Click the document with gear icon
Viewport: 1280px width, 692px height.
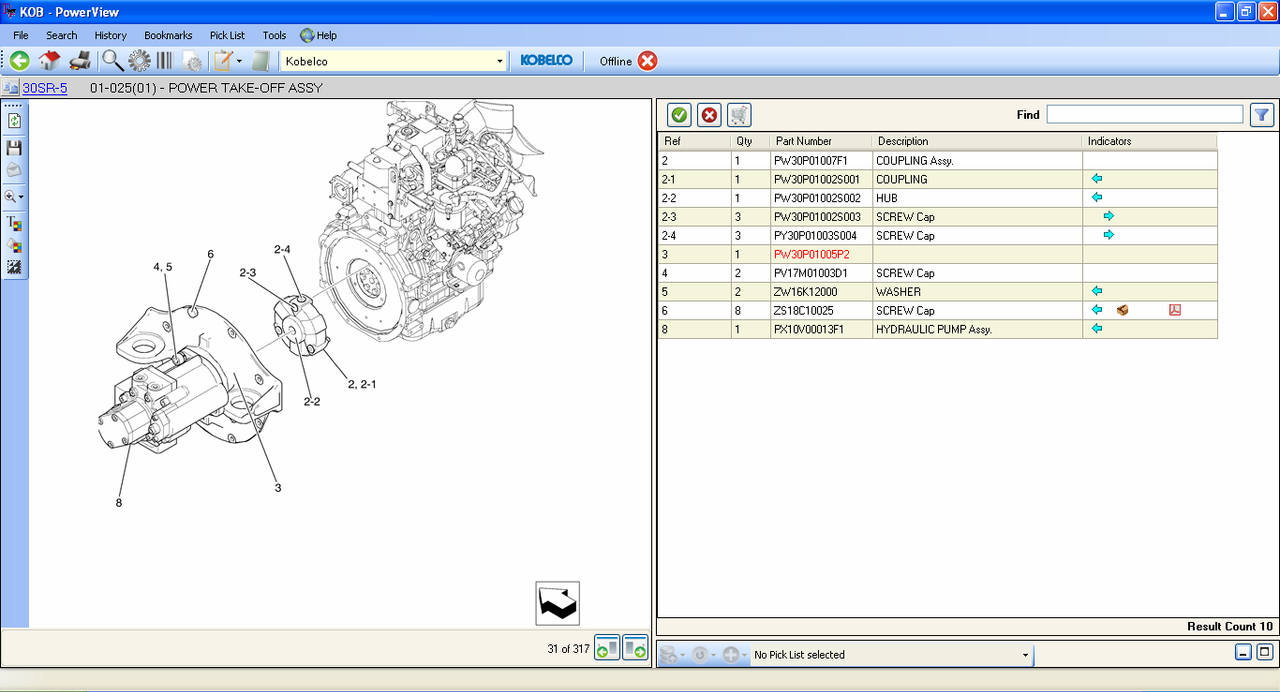pyautogui.click(x=192, y=62)
